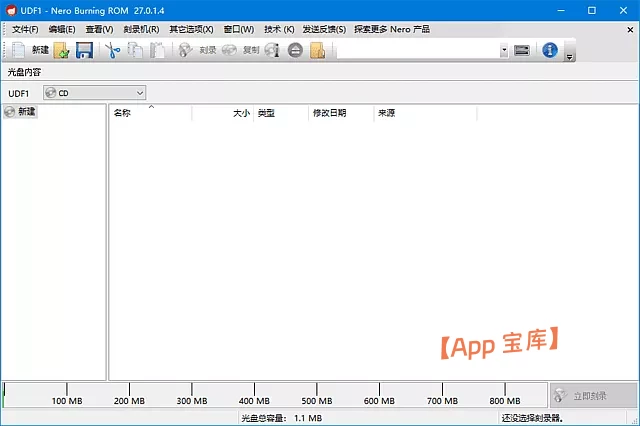Click the window resize grip in the status bar corner
Screen dimensions: 640x426
pos(634,421)
